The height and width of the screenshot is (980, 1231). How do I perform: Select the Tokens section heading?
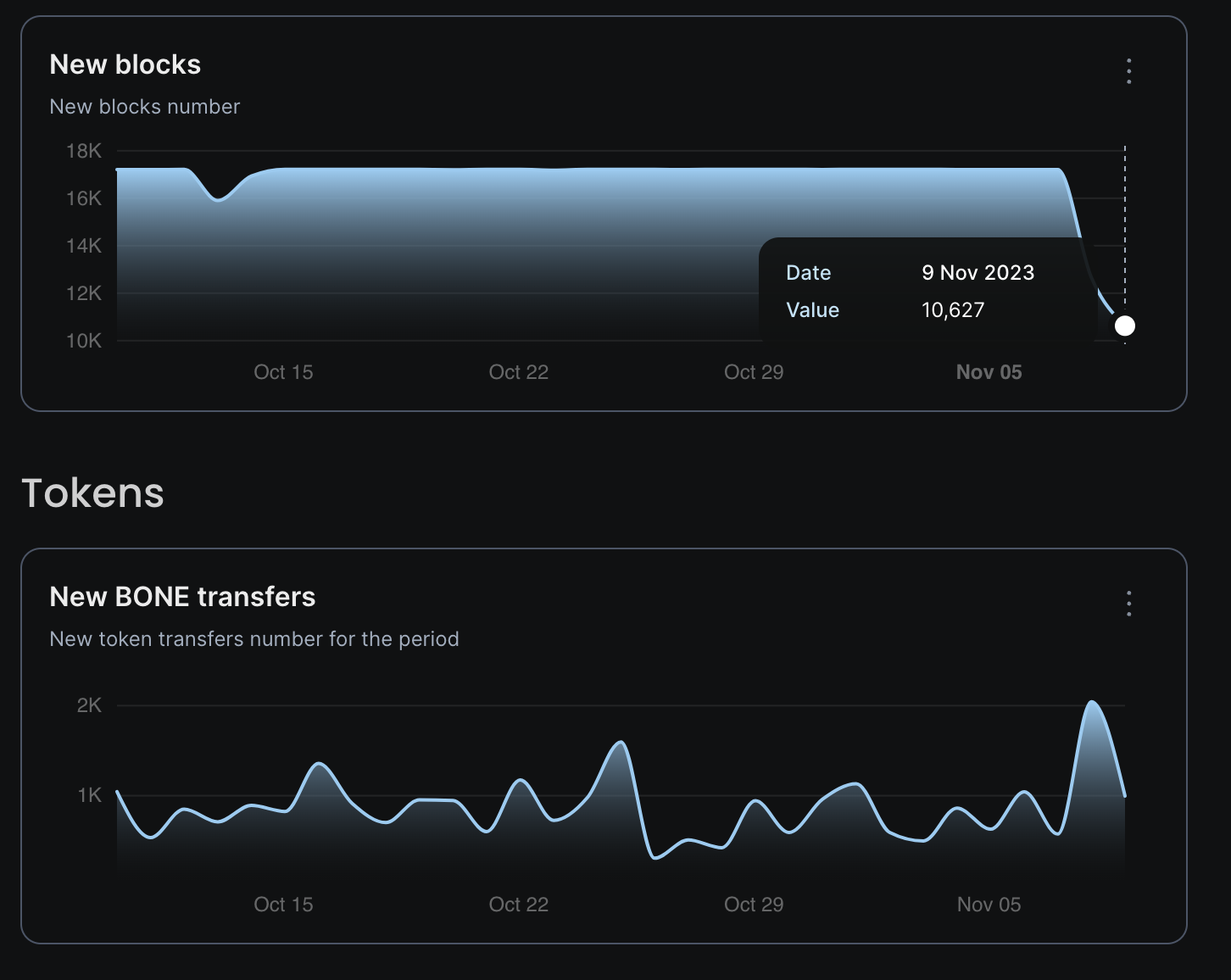[x=93, y=493]
